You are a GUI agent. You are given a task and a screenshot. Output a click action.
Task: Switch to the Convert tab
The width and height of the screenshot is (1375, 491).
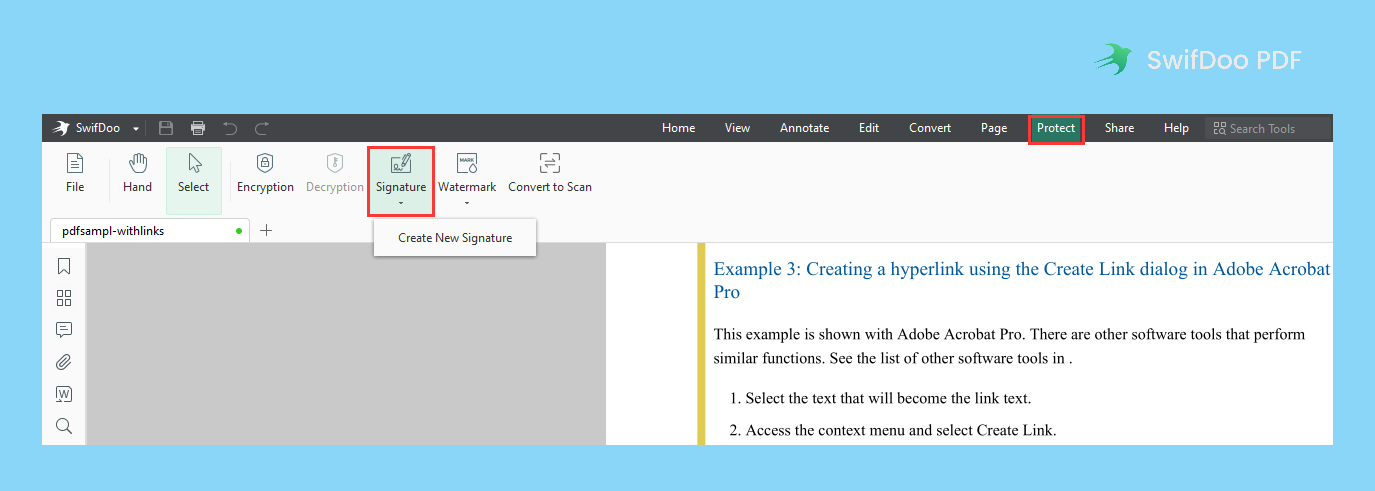(x=930, y=128)
